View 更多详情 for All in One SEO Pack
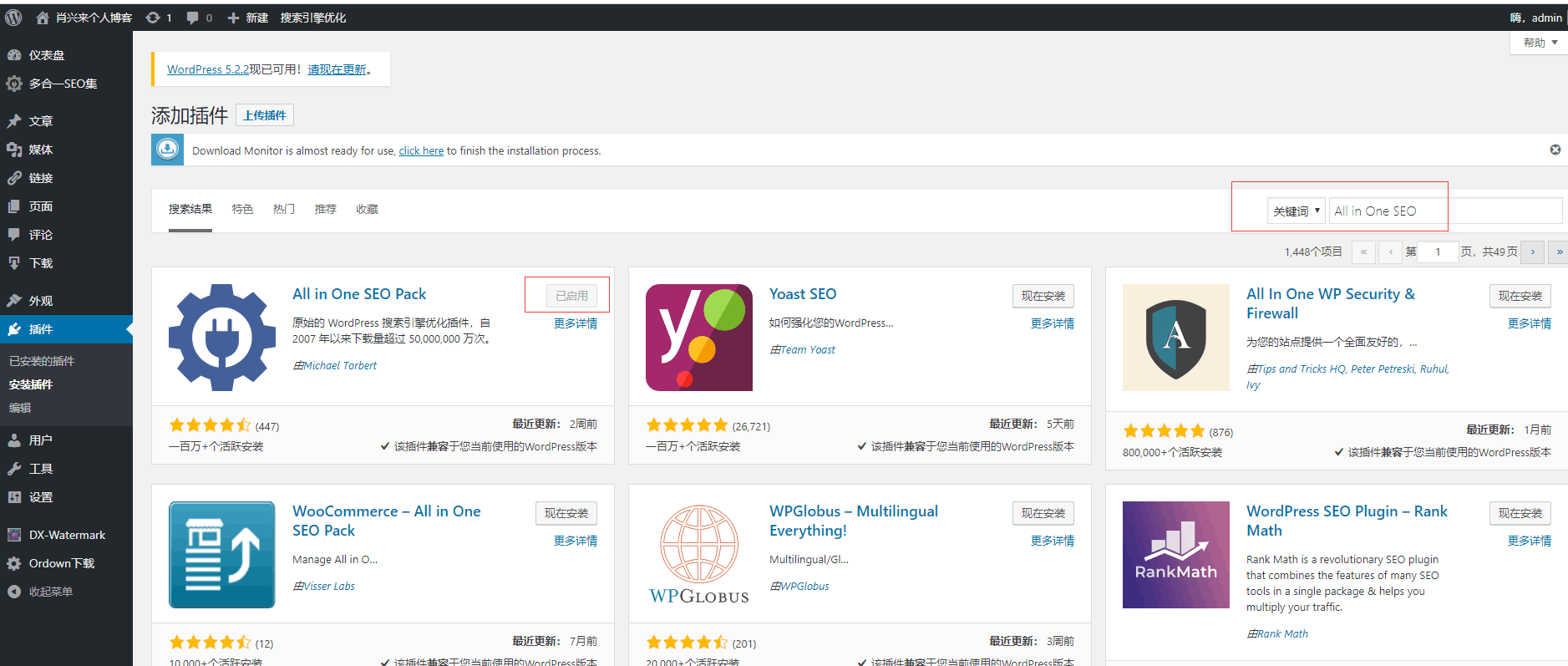1568x666 pixels. coord(576,323)
